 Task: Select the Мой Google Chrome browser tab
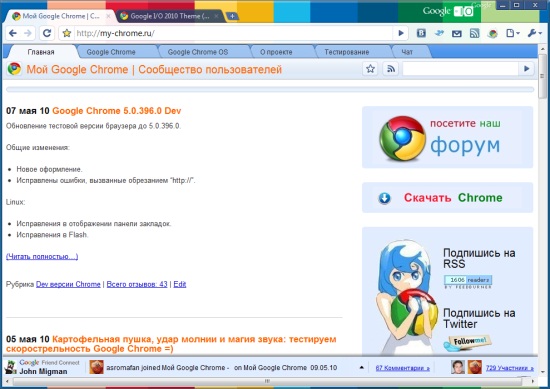coord(60,16)
